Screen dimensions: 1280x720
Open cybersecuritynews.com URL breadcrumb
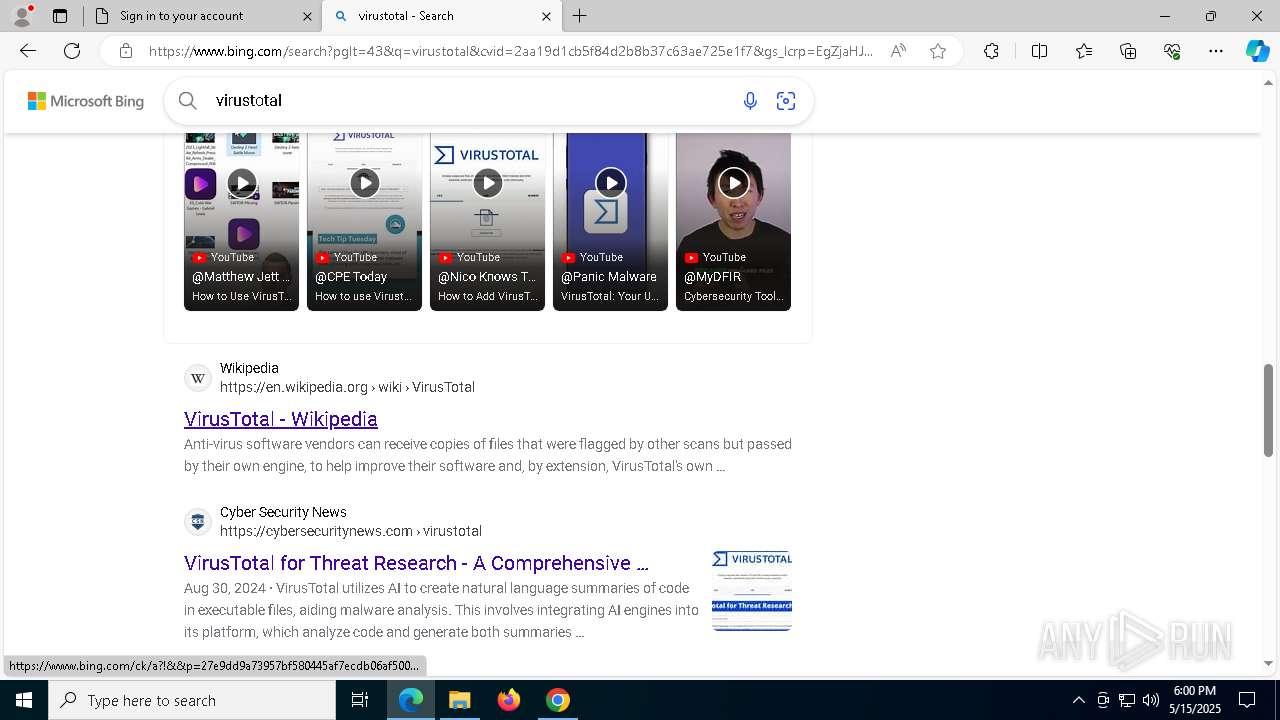pyautogui.click(x=351, y=531)
